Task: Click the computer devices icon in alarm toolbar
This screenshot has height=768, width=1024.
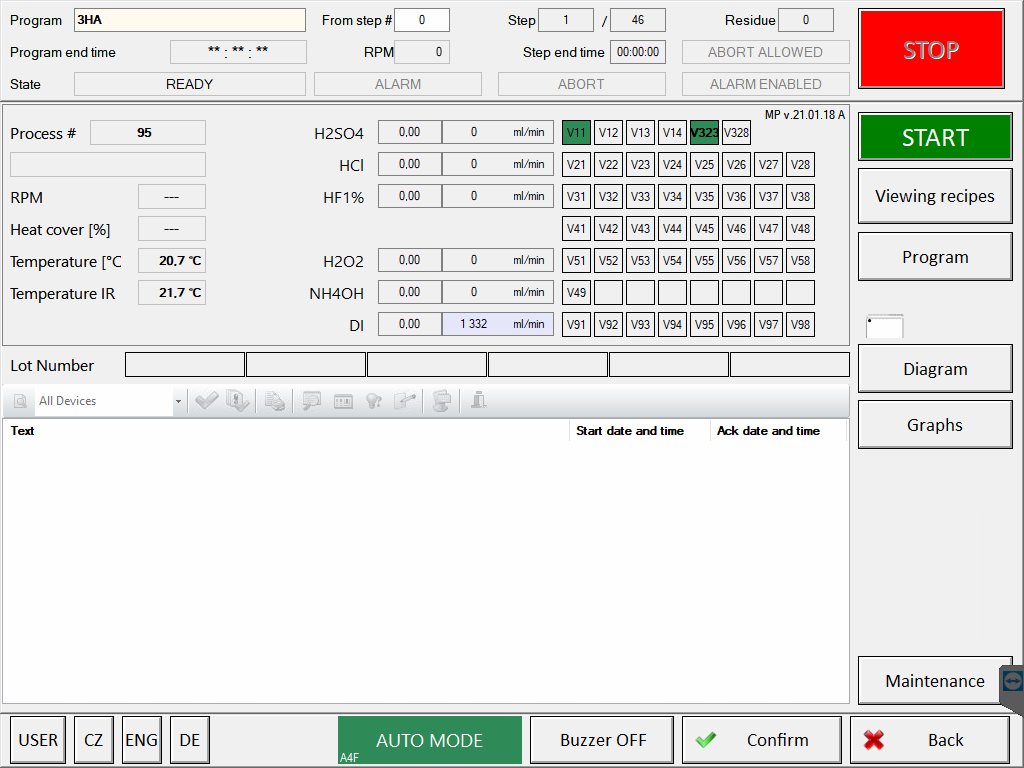Action: 441,401
